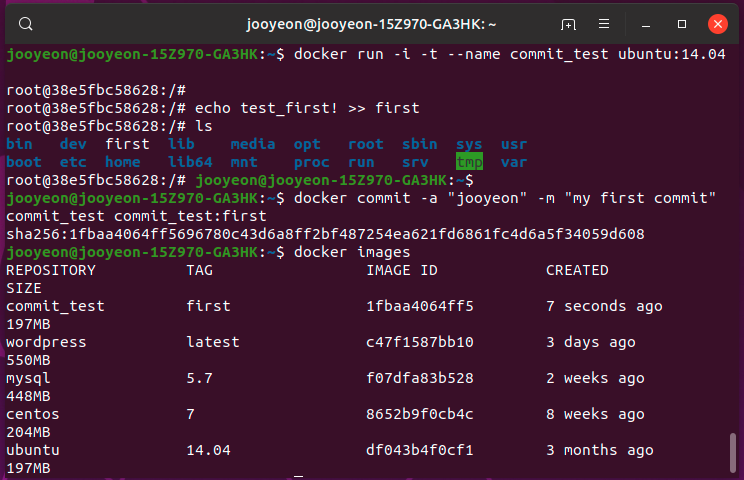This screenshot has height=480, width=744.
Task: Click the 'opt' directory name
Action: point(307,144)
